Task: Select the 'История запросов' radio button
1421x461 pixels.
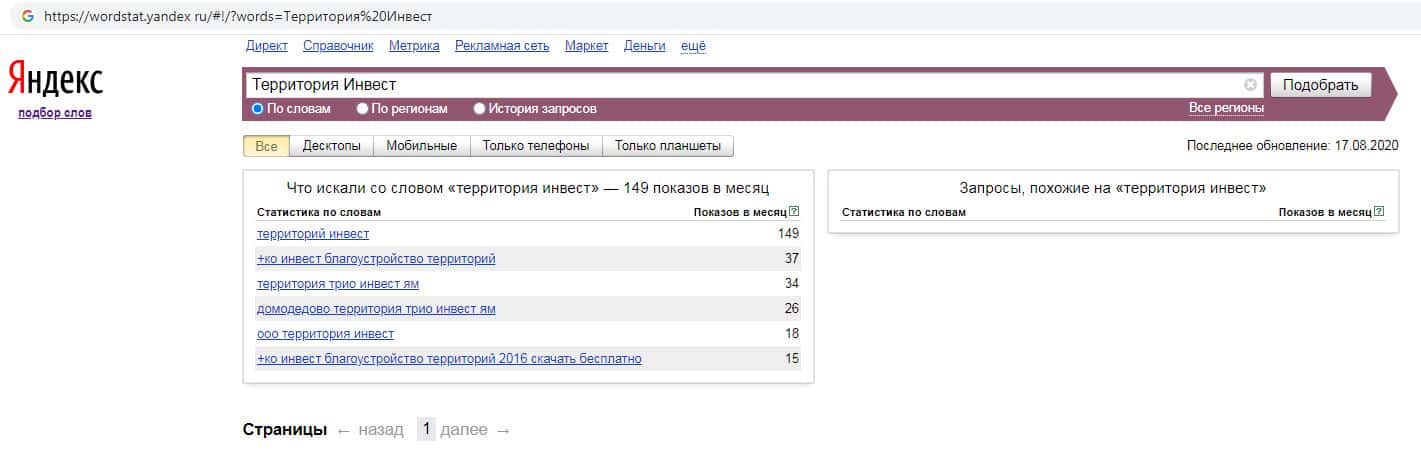Action: 480,109
